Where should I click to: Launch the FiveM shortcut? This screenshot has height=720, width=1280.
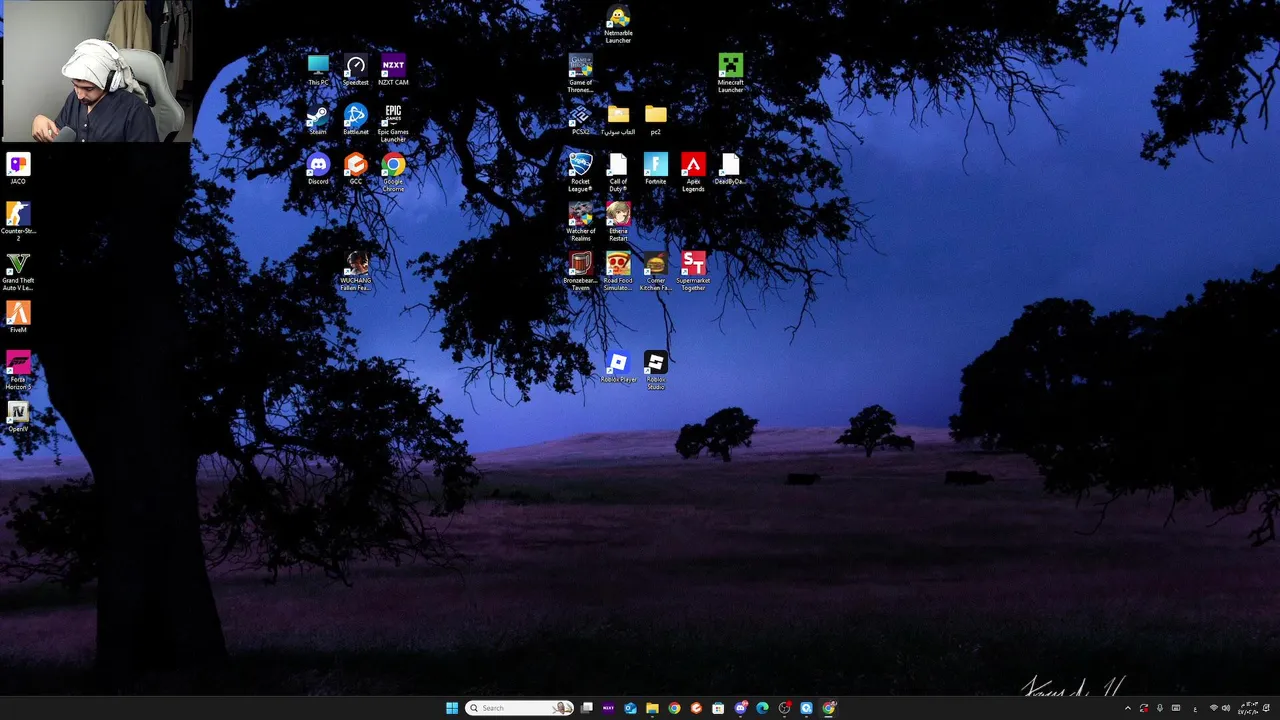click(x=18, y=317)
